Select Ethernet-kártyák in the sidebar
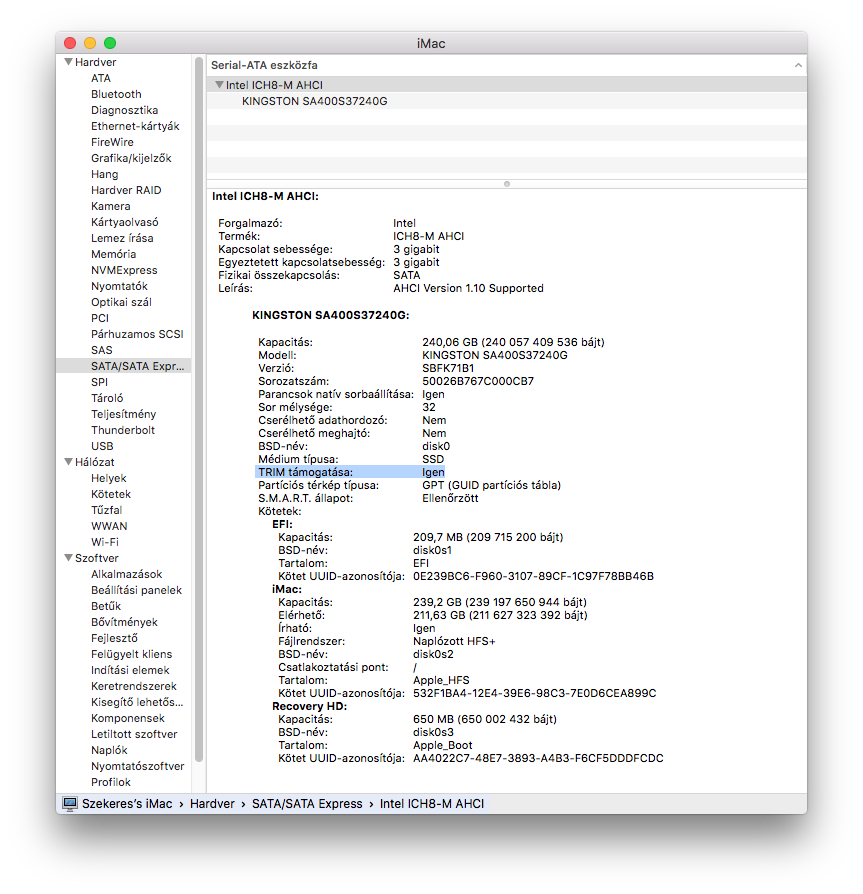This screenshot has height=894, width=863. point(135,126)
